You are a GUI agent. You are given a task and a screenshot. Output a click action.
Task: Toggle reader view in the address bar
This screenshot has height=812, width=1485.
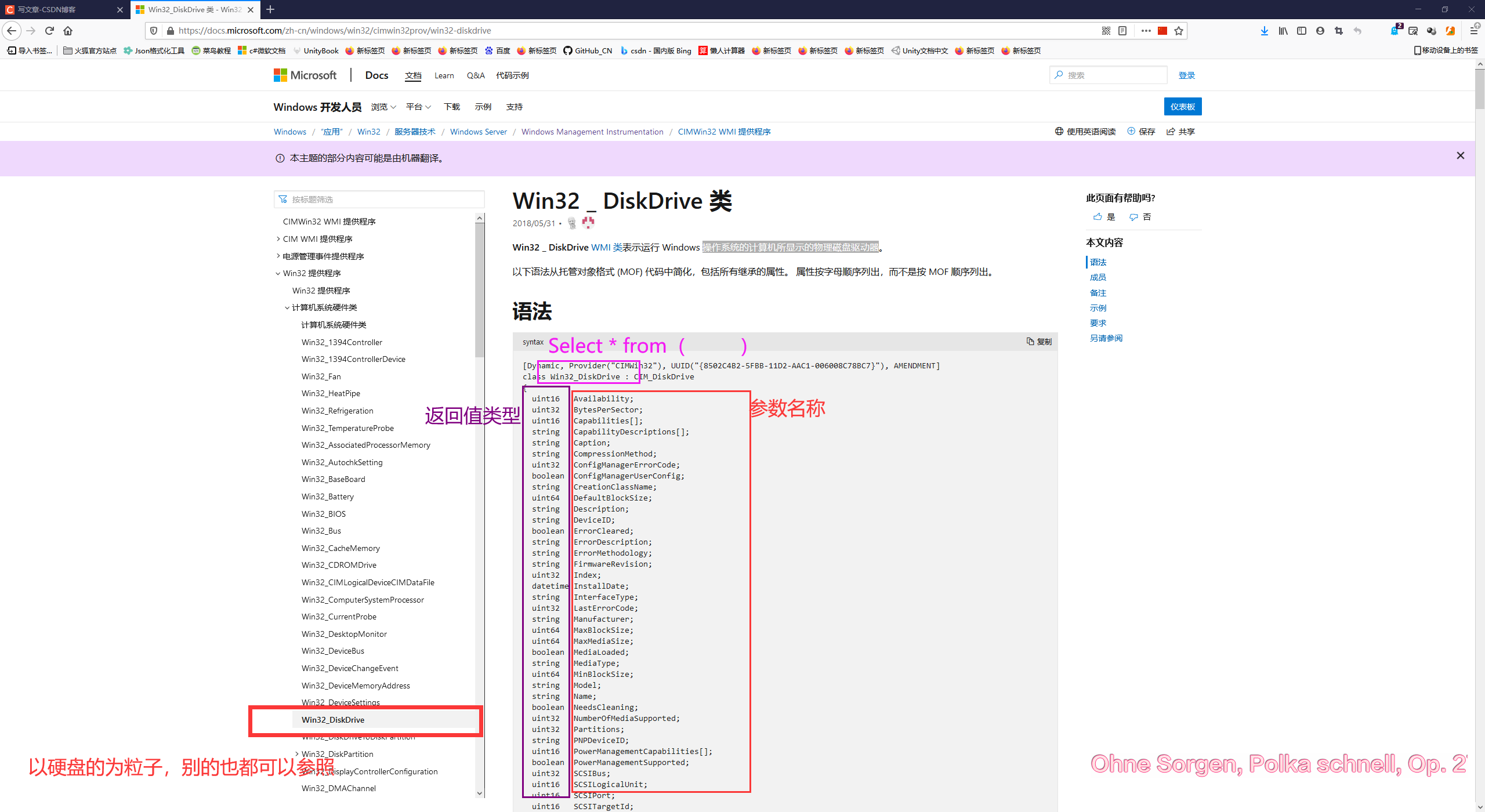tap(1122, 30)
